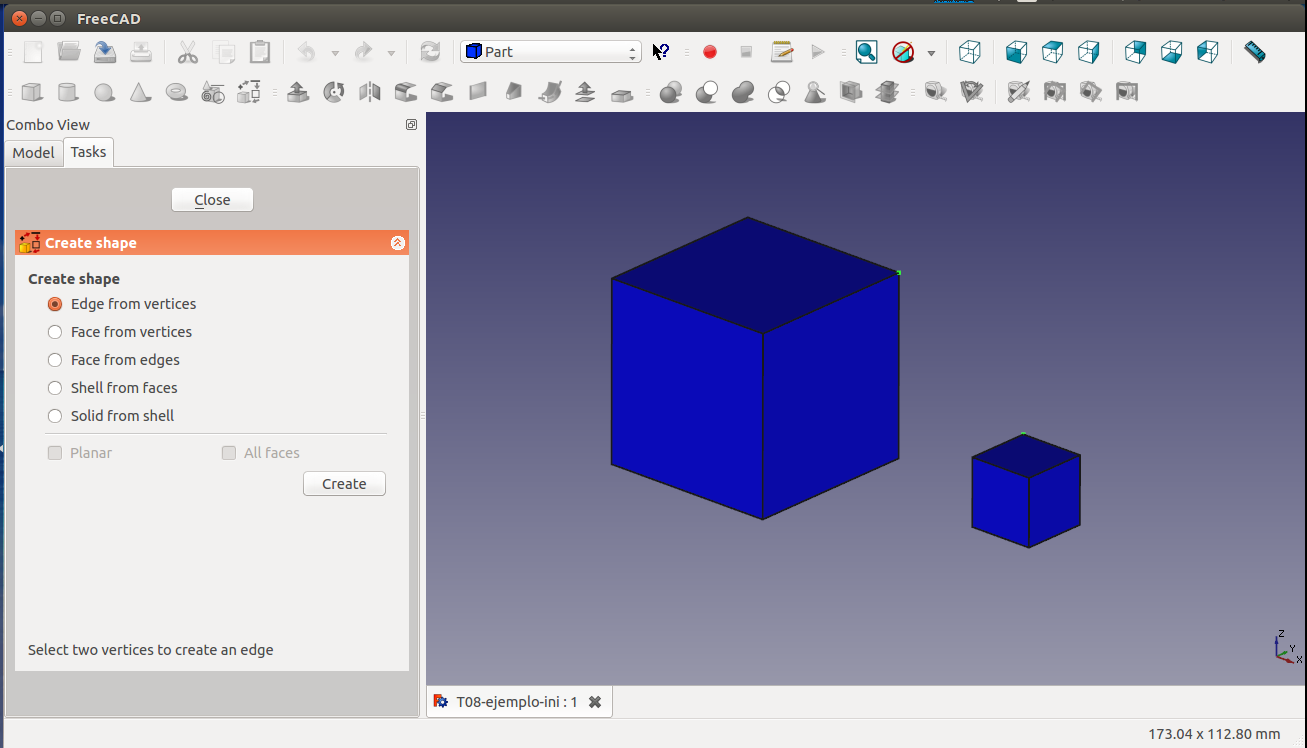Expand the draw style dropdown arrow
The height and width of the screenshot is (748, 1307).
(931, 53)
